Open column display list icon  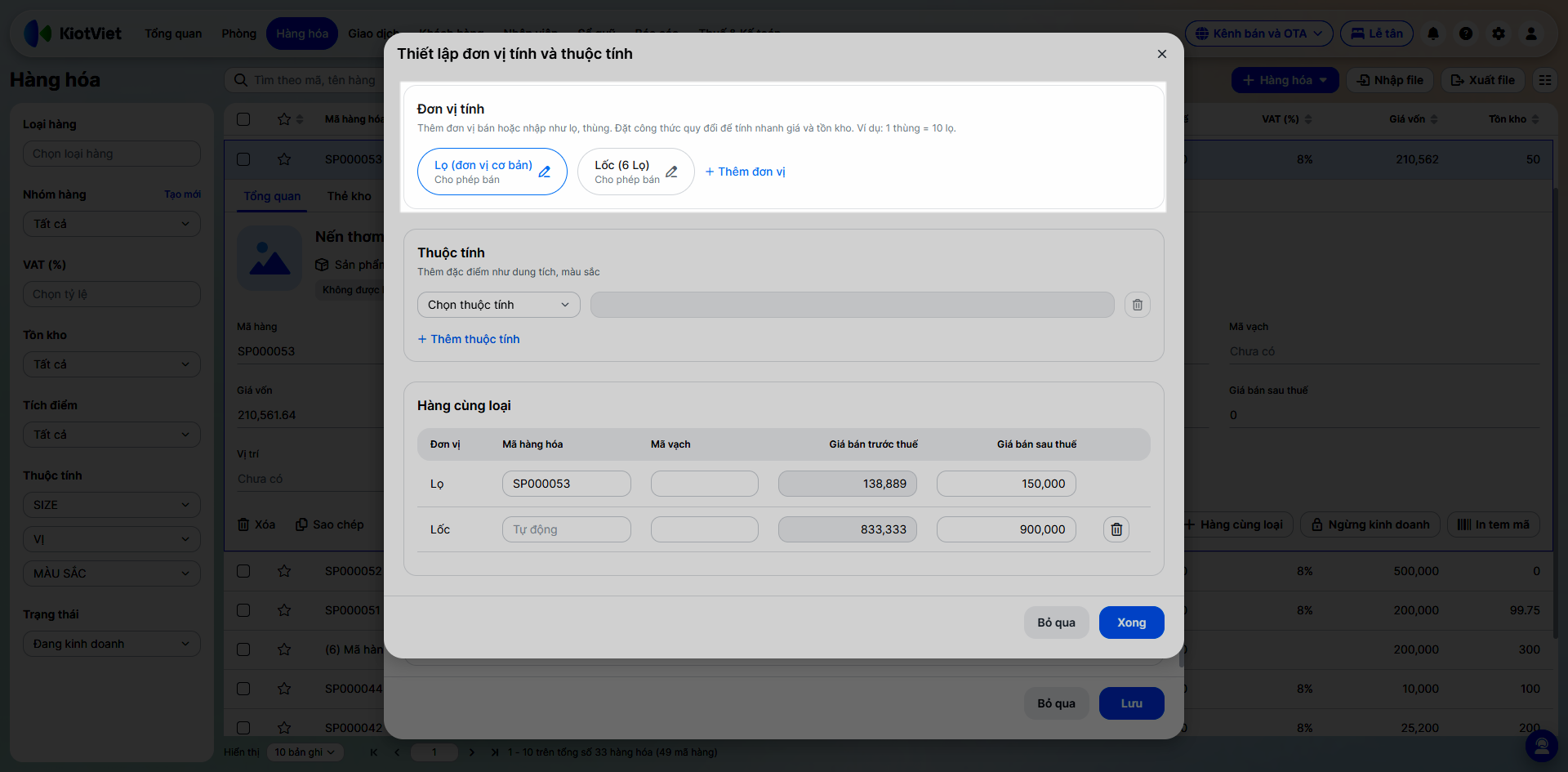[x=1545, y=80]
